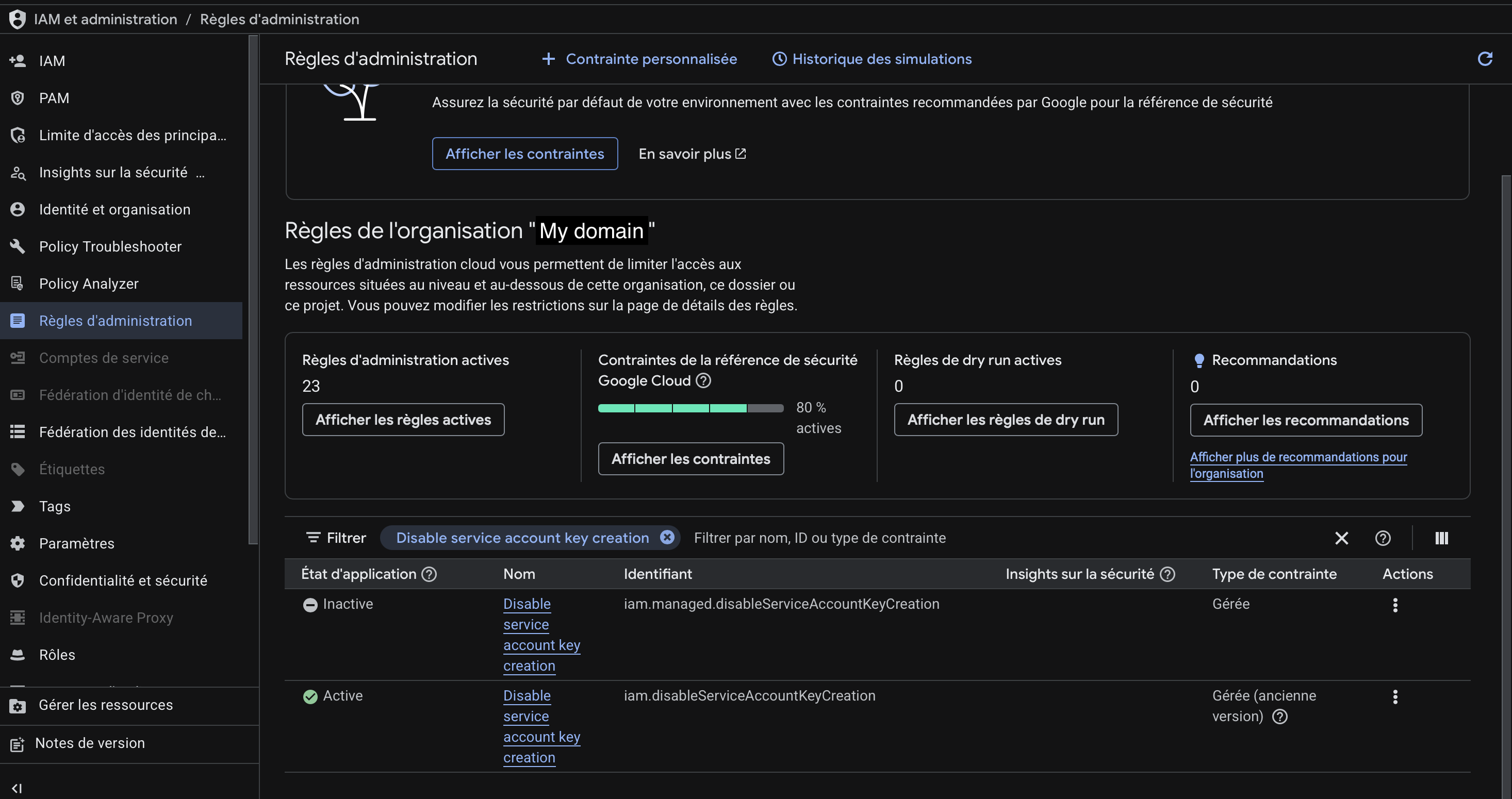Click help icon next to Gérée (ancienne version)

pyautogui.click(x=1279, y=717)
